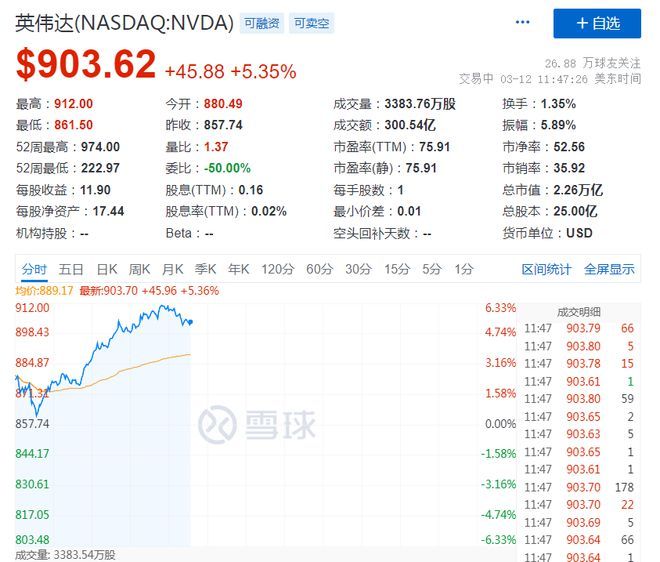The height and width of the screenshot is (562, 660).
Task: Open 区间统计 range statistics
Action: pos(546,269)
